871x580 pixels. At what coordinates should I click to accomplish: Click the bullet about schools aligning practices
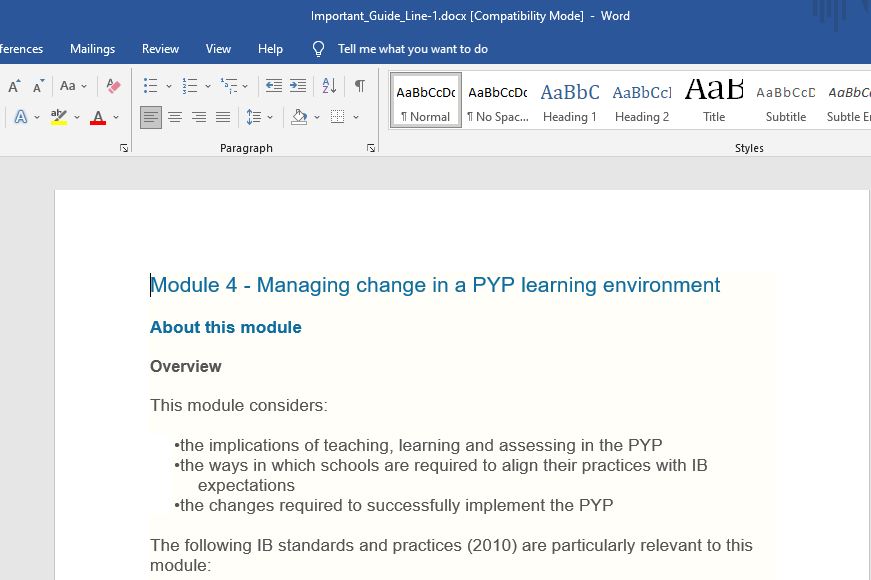coord(440,475)
